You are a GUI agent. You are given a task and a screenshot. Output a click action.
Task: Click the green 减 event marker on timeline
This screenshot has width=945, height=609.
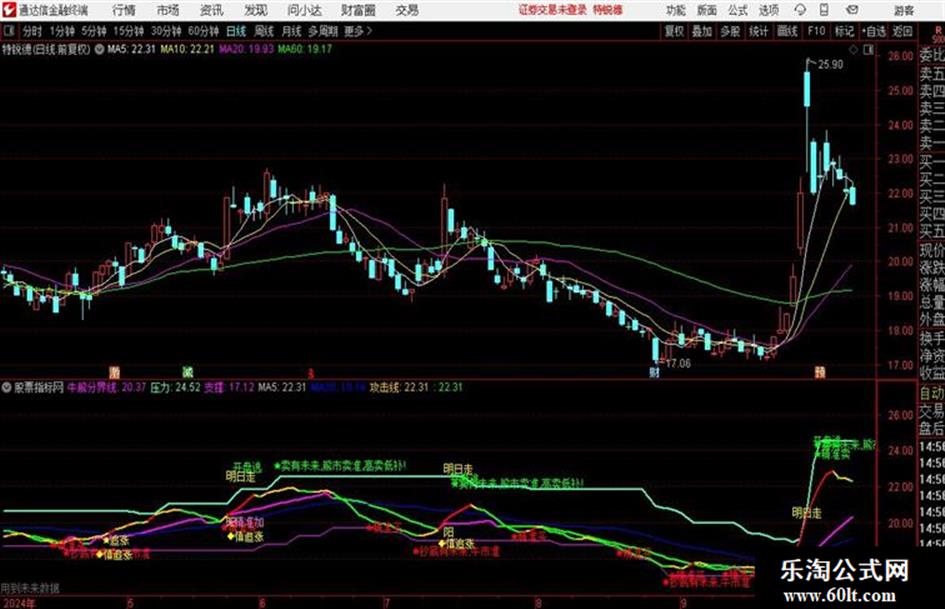pos(187,371)
